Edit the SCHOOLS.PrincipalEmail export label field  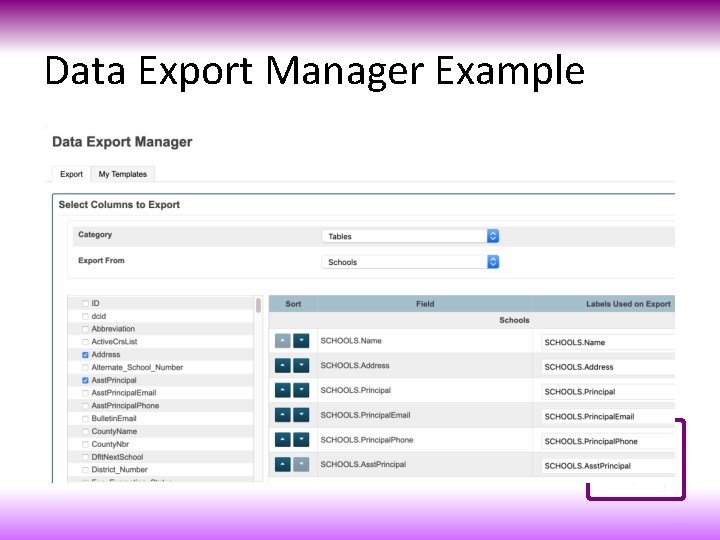[x=608, y=416]
